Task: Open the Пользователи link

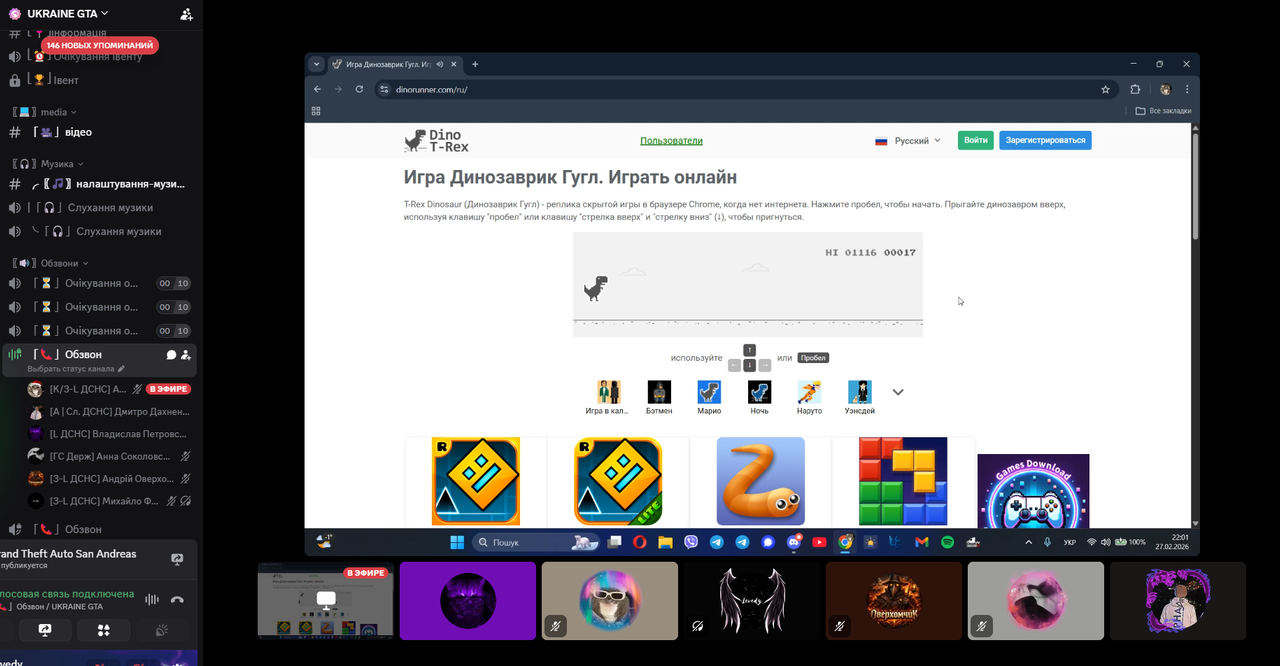Action: coord(671,141)
